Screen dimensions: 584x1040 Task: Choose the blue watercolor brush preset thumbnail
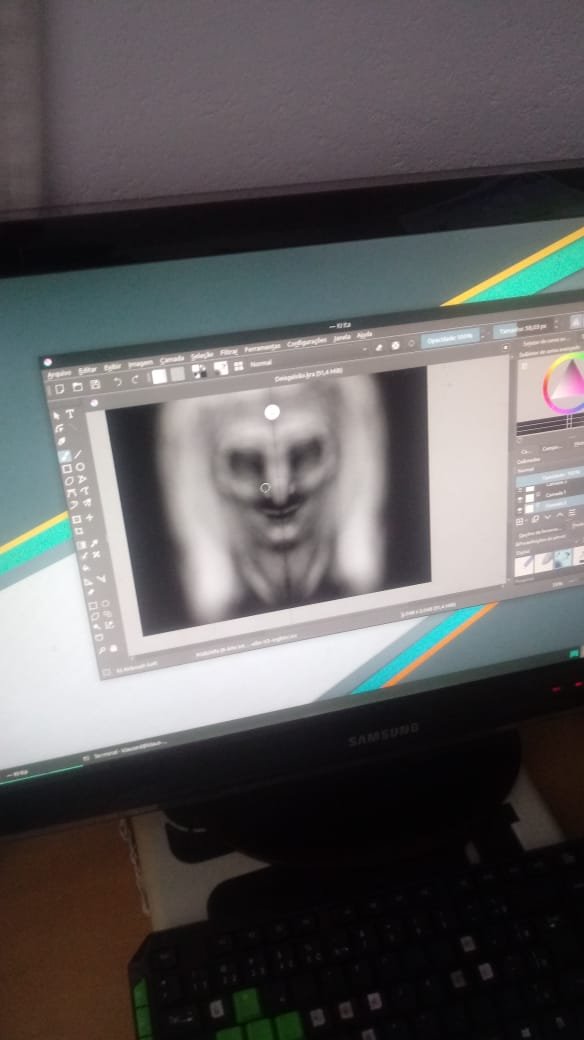563,558
